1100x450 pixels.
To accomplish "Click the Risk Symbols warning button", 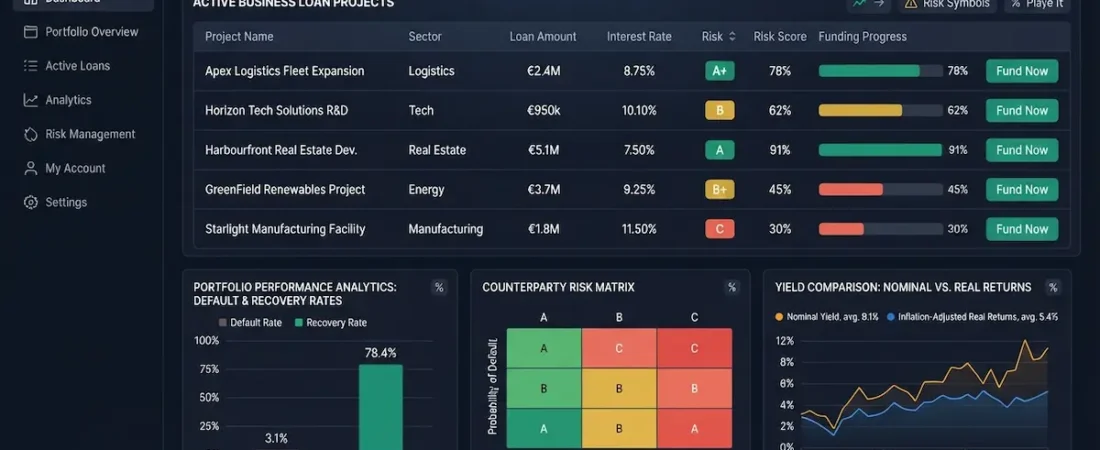I will click(947, 4).
